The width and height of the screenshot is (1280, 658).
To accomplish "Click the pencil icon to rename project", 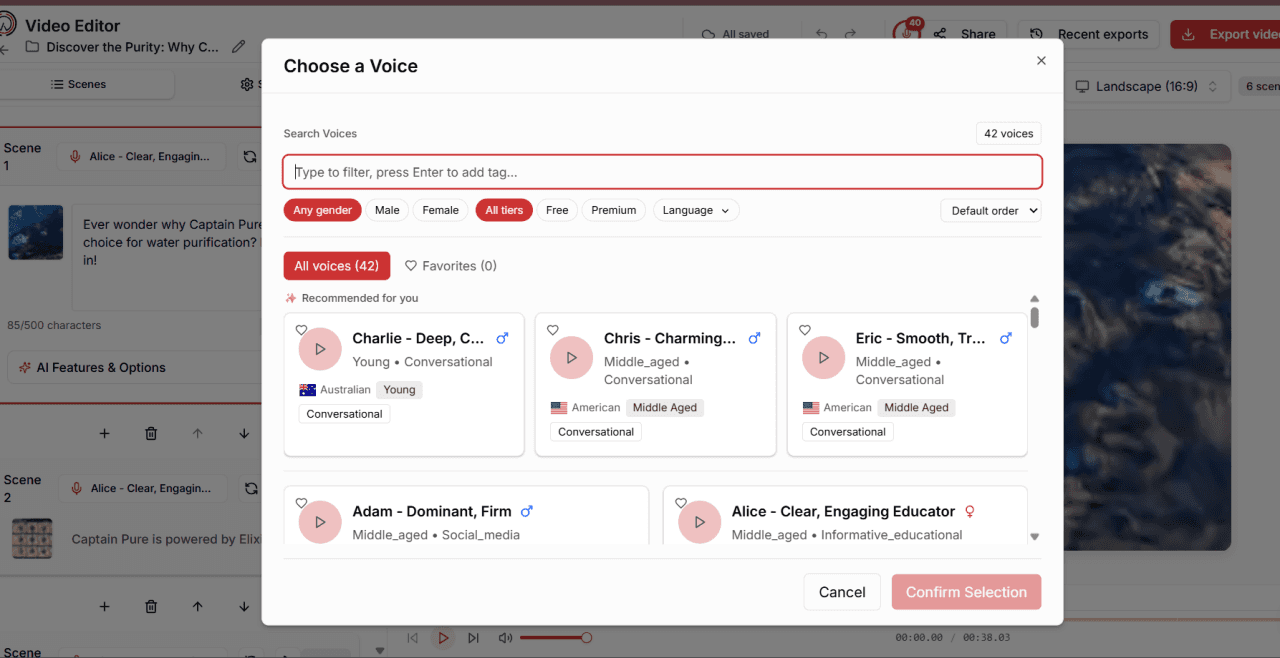I will pos(238,46).
